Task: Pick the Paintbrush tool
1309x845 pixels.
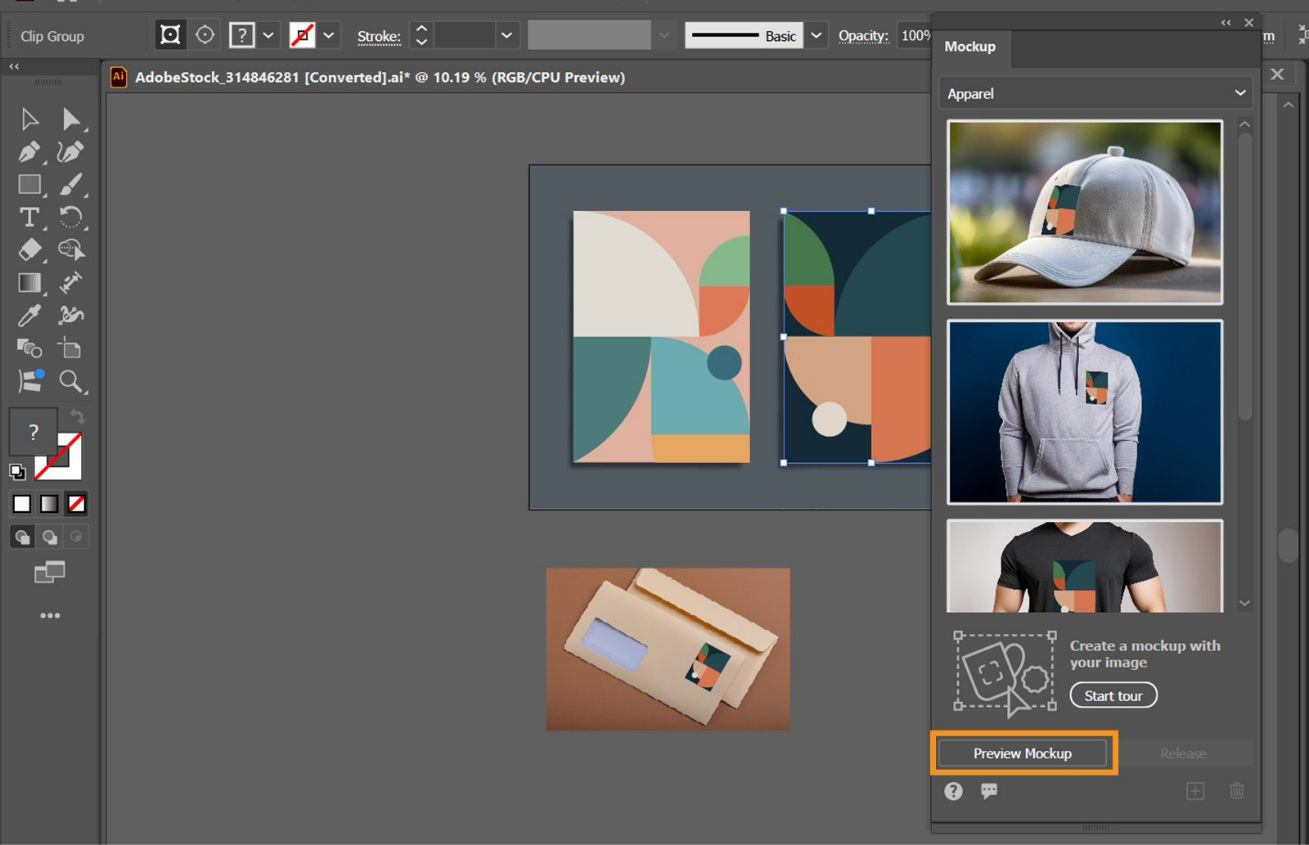Action: [70, 184]
